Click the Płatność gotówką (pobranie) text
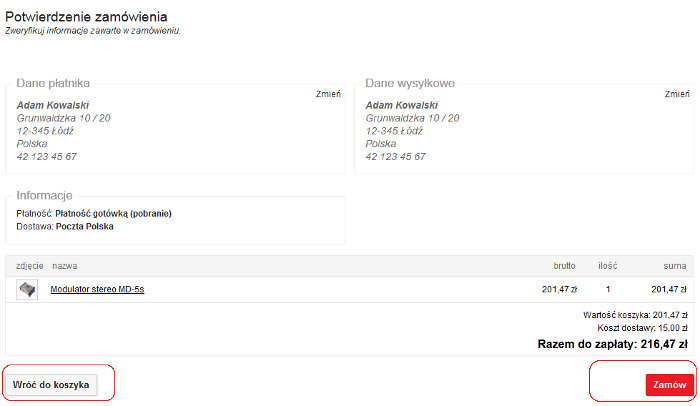Image resolution: width=700 pixels, height=406 pixels. point(113,213)
